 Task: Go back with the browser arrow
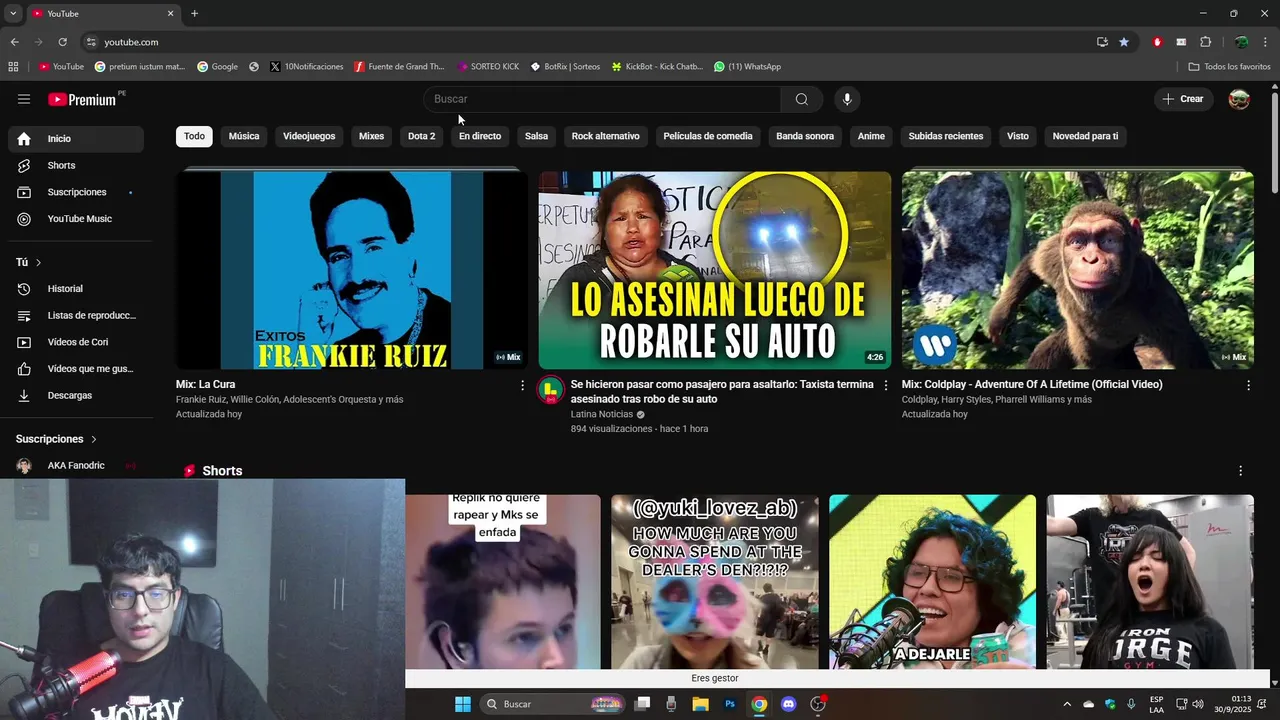14,42
